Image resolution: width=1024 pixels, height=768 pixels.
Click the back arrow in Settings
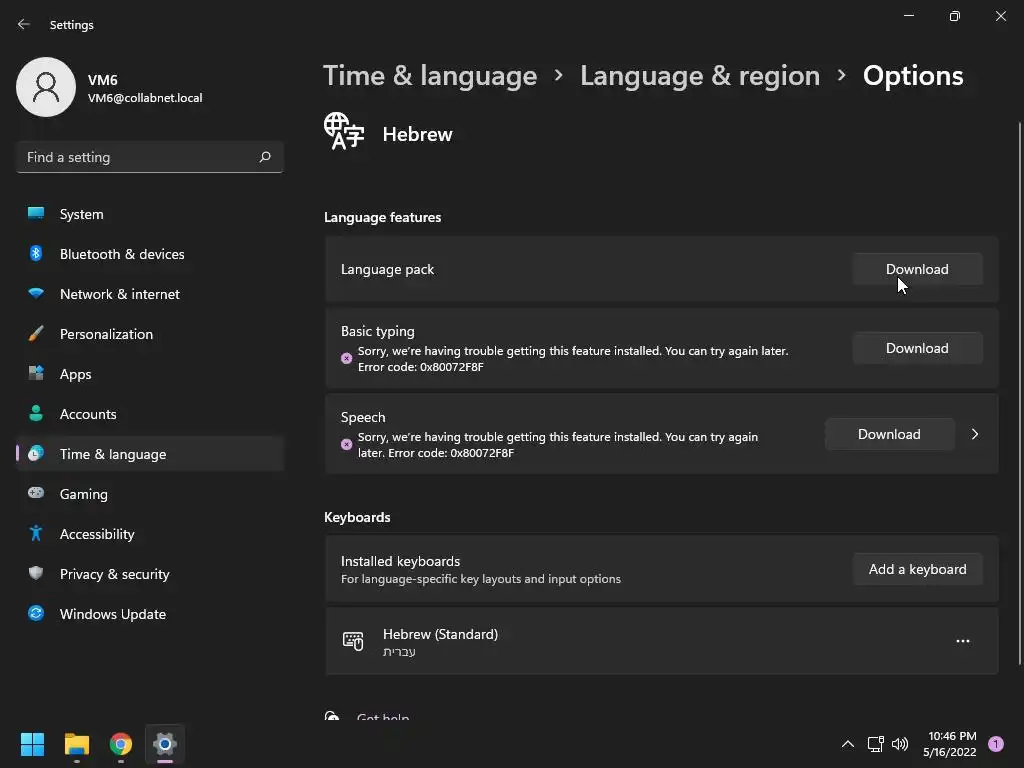click(x=24, y=25)
